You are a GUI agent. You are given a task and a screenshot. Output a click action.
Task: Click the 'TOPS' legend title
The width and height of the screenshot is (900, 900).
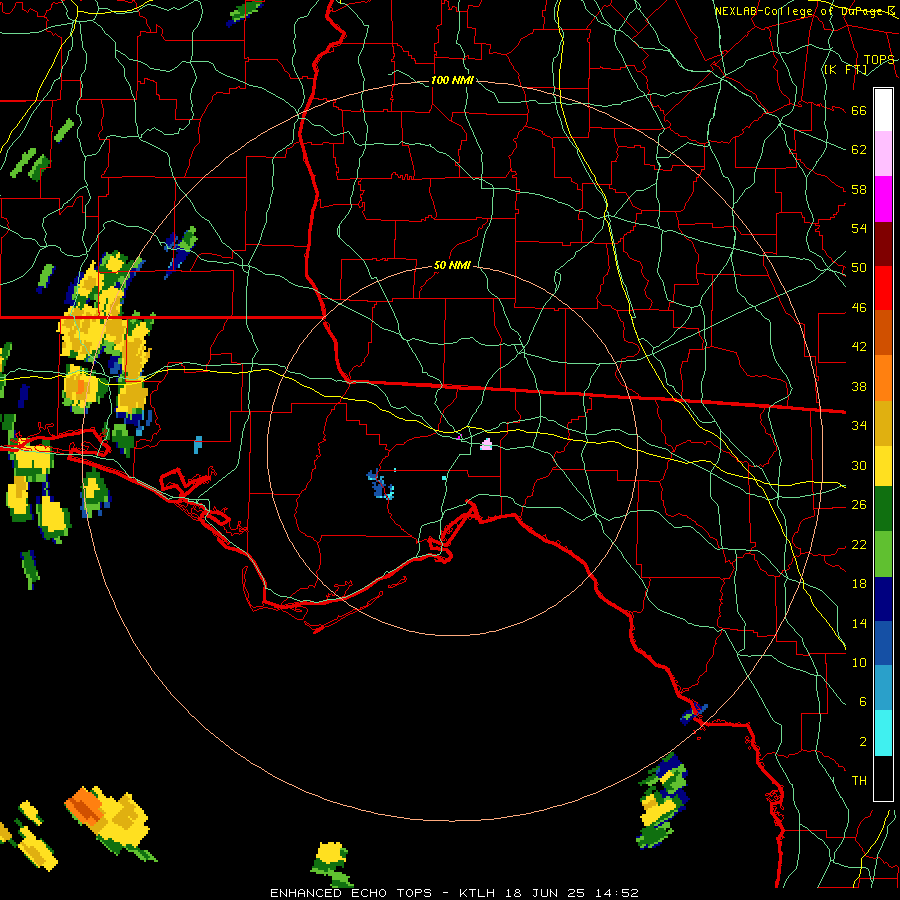coord(879,60)
